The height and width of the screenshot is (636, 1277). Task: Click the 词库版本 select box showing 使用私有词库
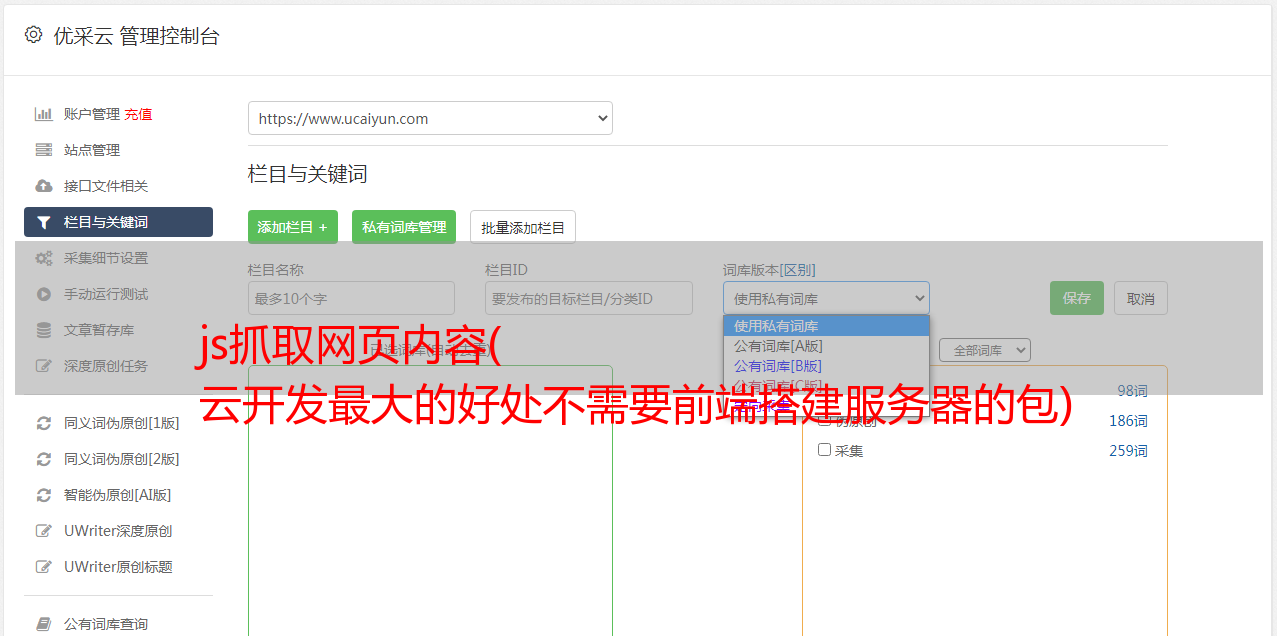[826, 298]
